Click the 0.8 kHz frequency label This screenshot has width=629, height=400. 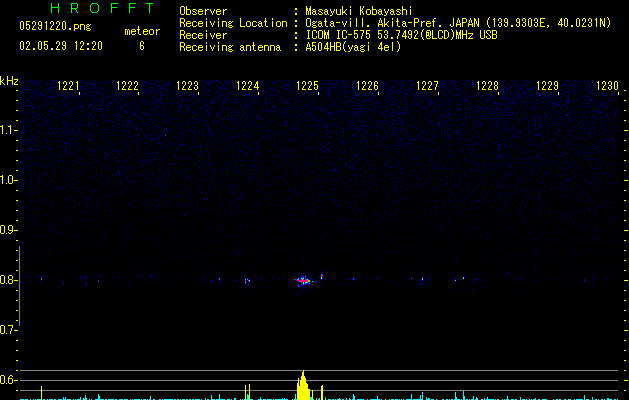[8, 280]
